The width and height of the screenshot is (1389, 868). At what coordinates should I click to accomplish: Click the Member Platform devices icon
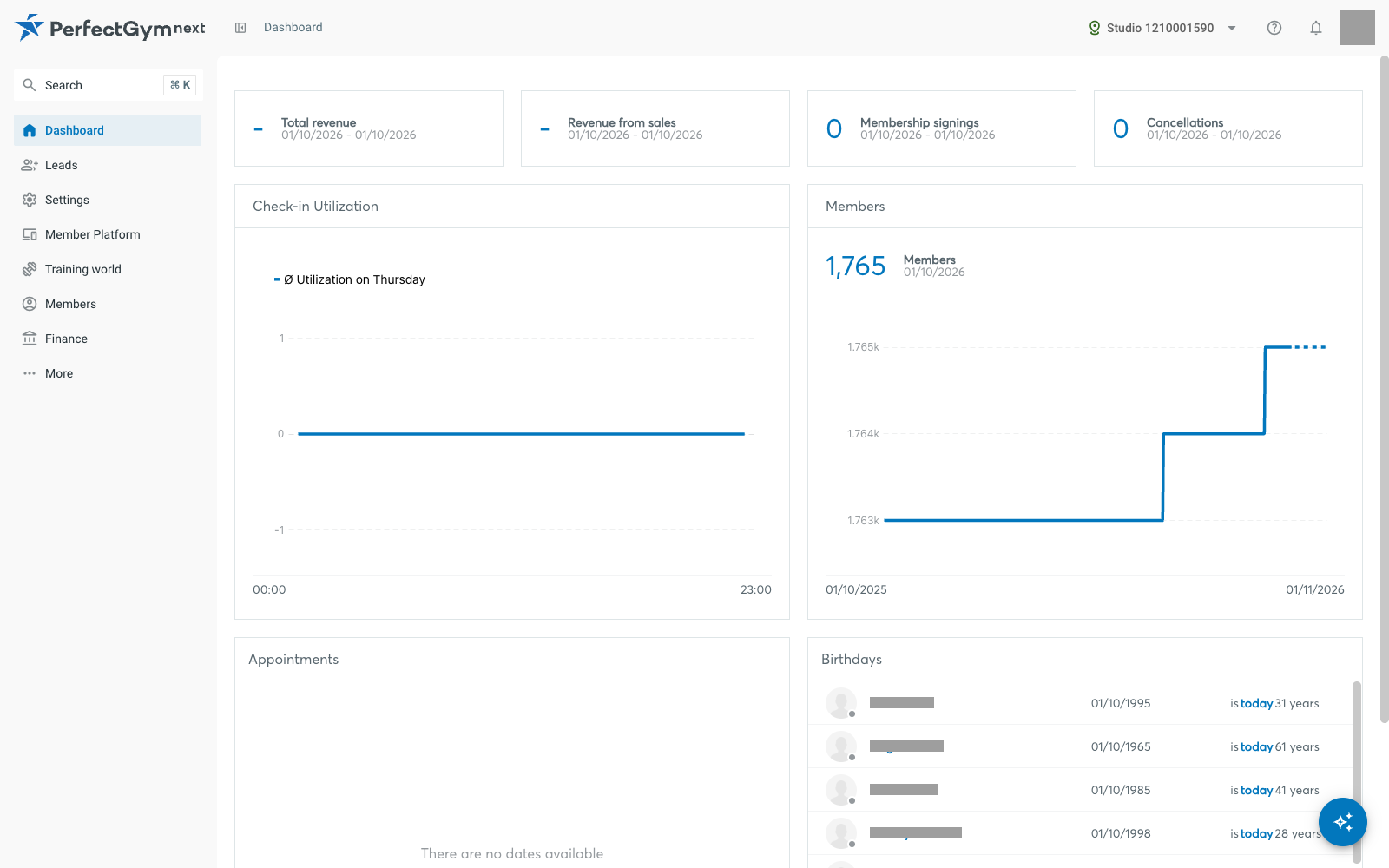(x=30, y=234)
